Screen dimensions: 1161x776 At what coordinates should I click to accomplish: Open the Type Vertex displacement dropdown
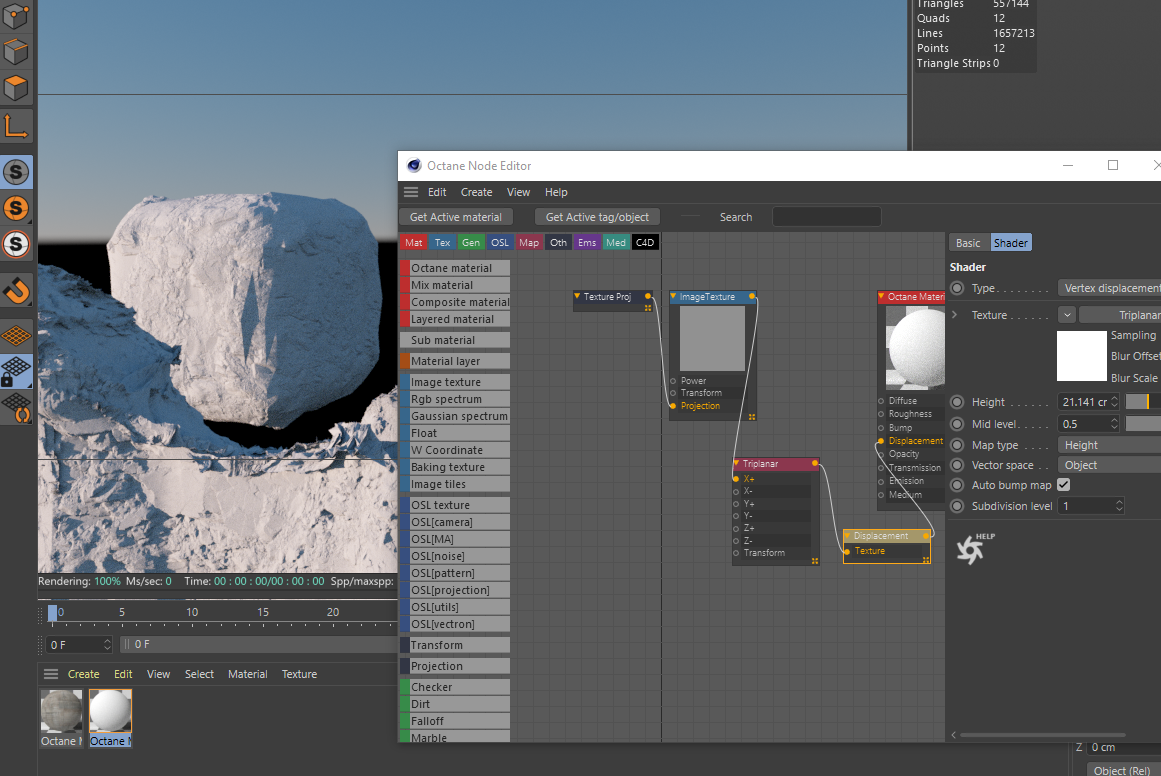pyautogui.click(x=1109, y=288)
